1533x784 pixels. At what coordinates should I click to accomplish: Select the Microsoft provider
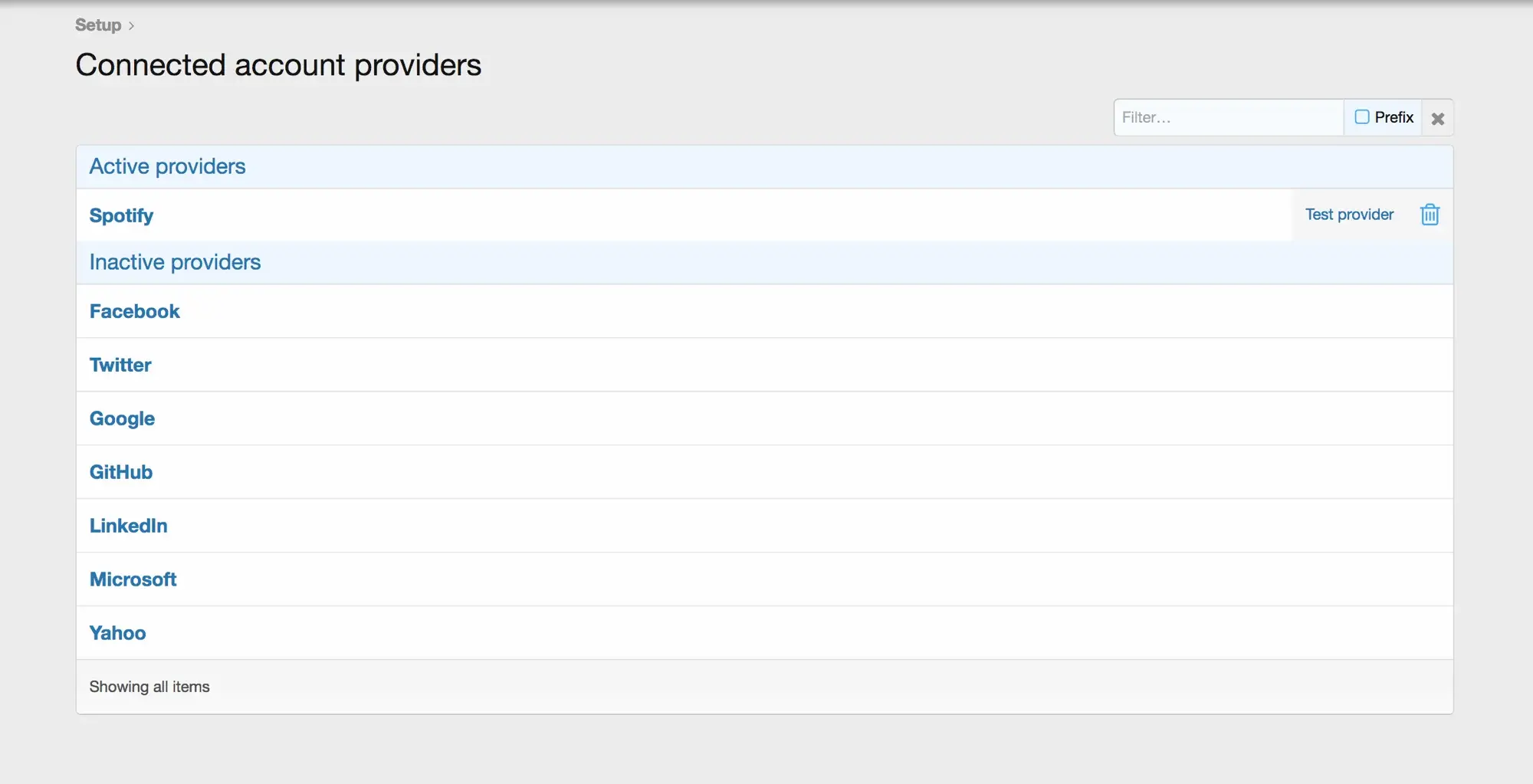click(133, 579)
